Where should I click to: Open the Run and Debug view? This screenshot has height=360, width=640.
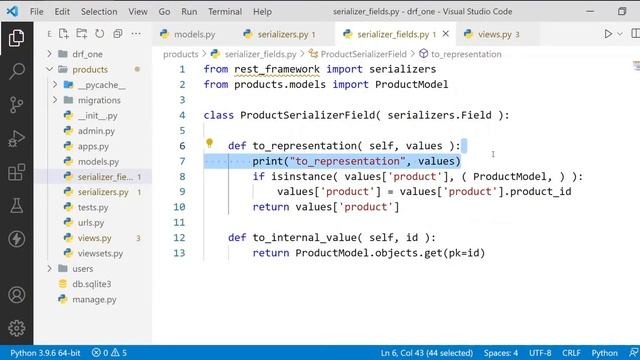(16, 138)
